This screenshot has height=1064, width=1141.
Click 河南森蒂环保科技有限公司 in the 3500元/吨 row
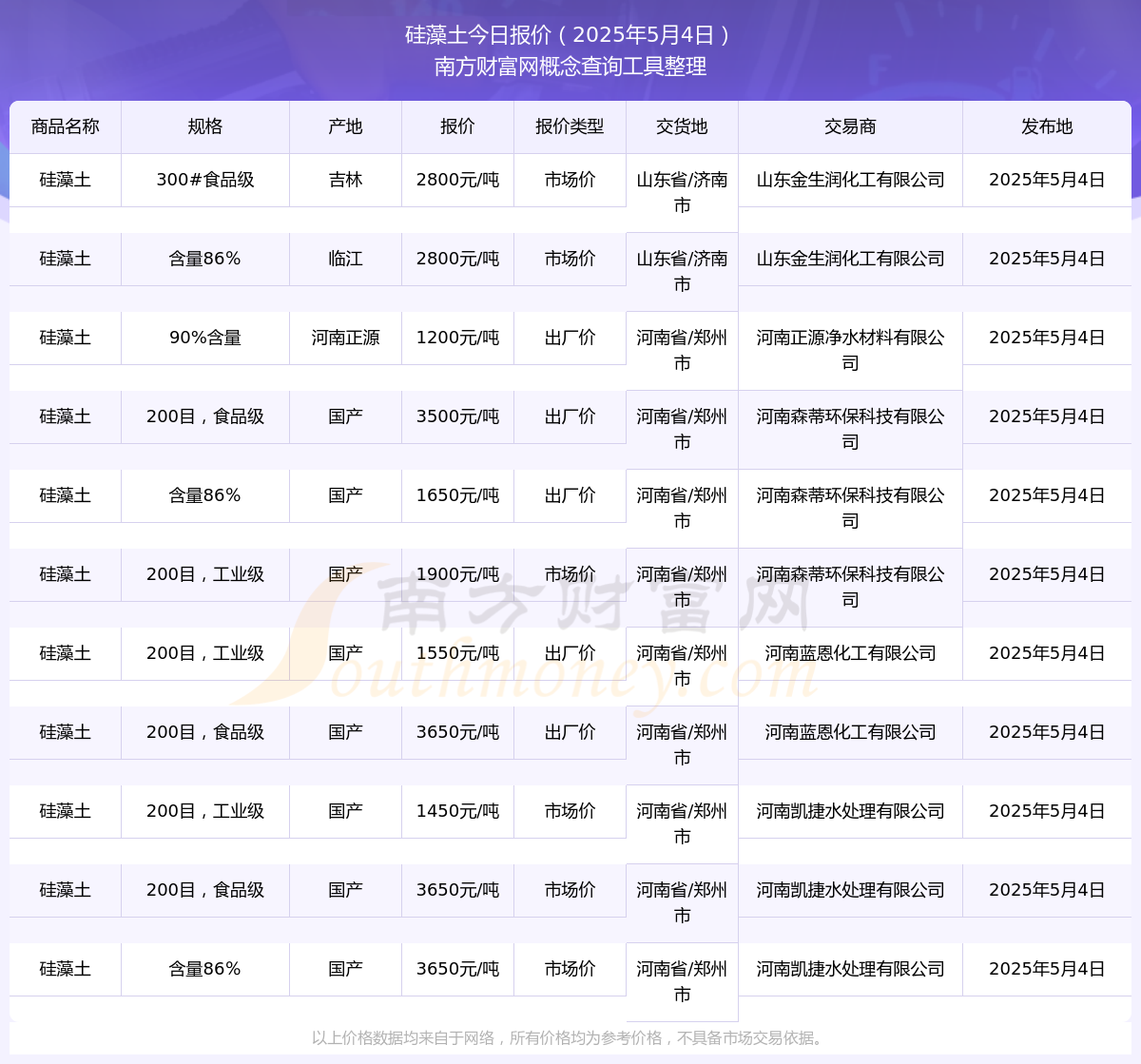tap(851, 429)
